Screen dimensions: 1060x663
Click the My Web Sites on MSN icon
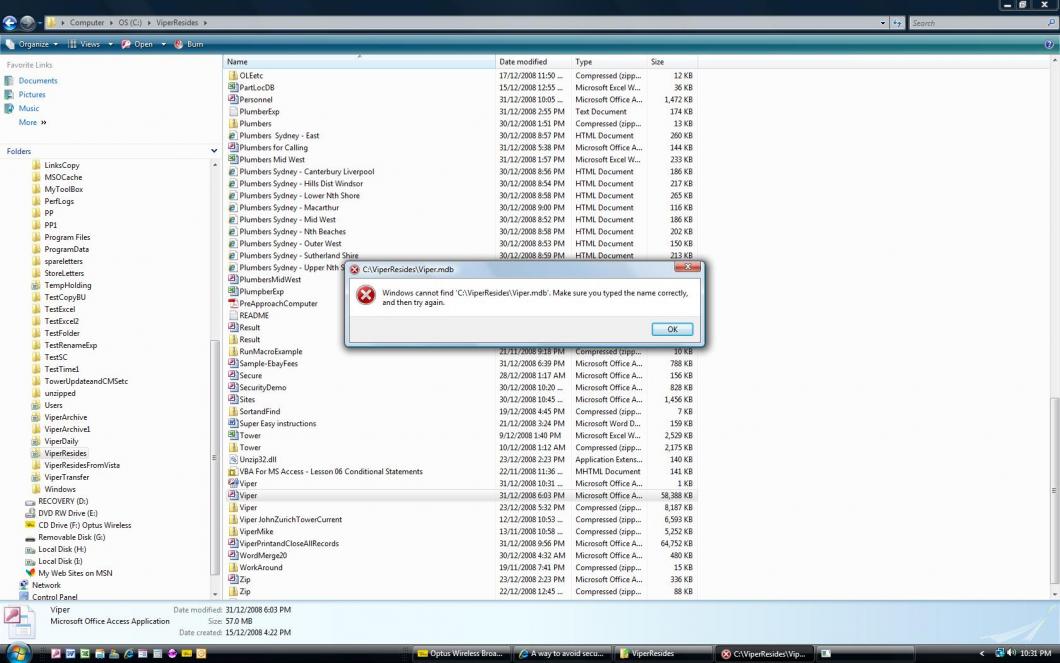tap(30, 573)
